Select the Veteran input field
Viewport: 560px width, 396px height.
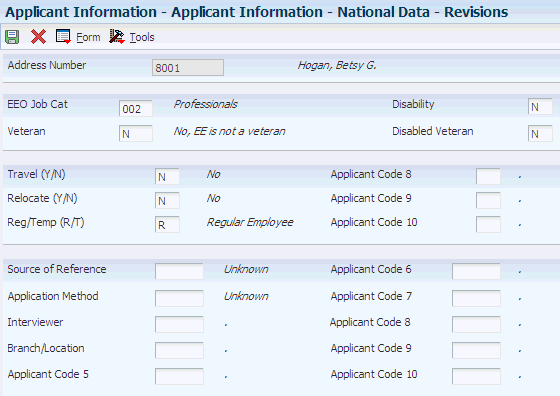coord(136,134)
